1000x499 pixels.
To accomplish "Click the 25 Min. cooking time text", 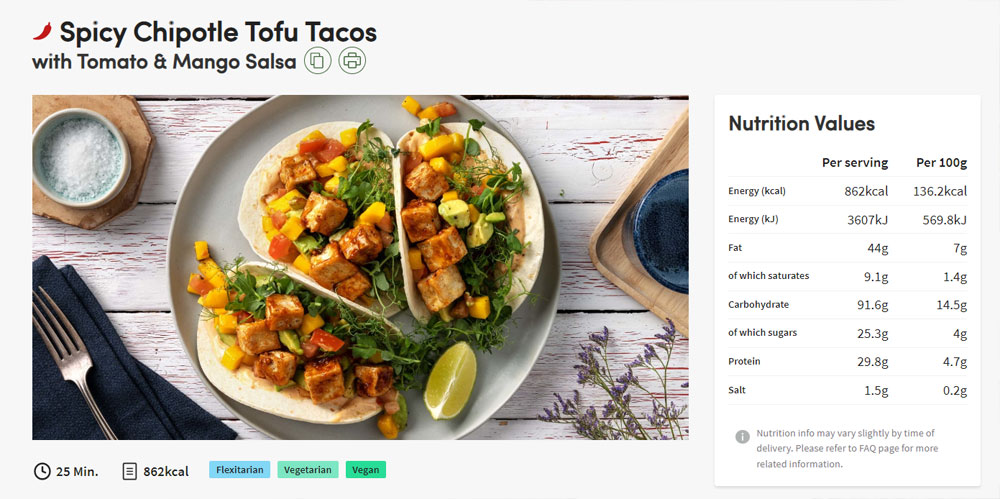I will [x=77, y=472].
